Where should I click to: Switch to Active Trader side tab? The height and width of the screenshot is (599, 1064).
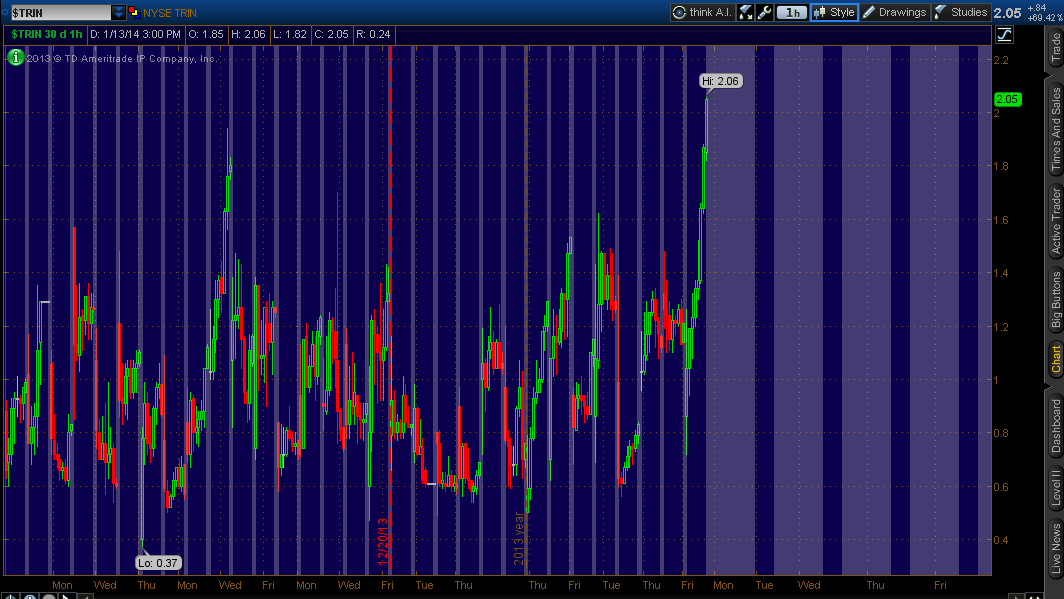pos(1055,221)
